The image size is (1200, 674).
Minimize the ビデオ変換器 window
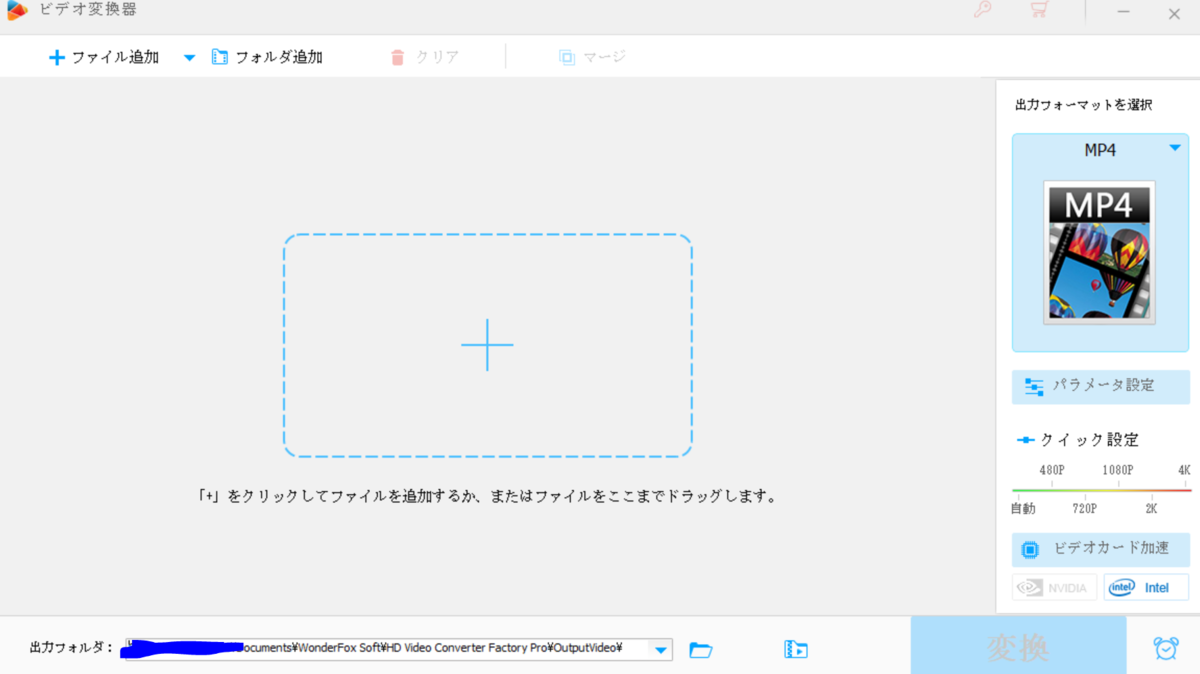pyautogui.click(x=1126, y=12)
